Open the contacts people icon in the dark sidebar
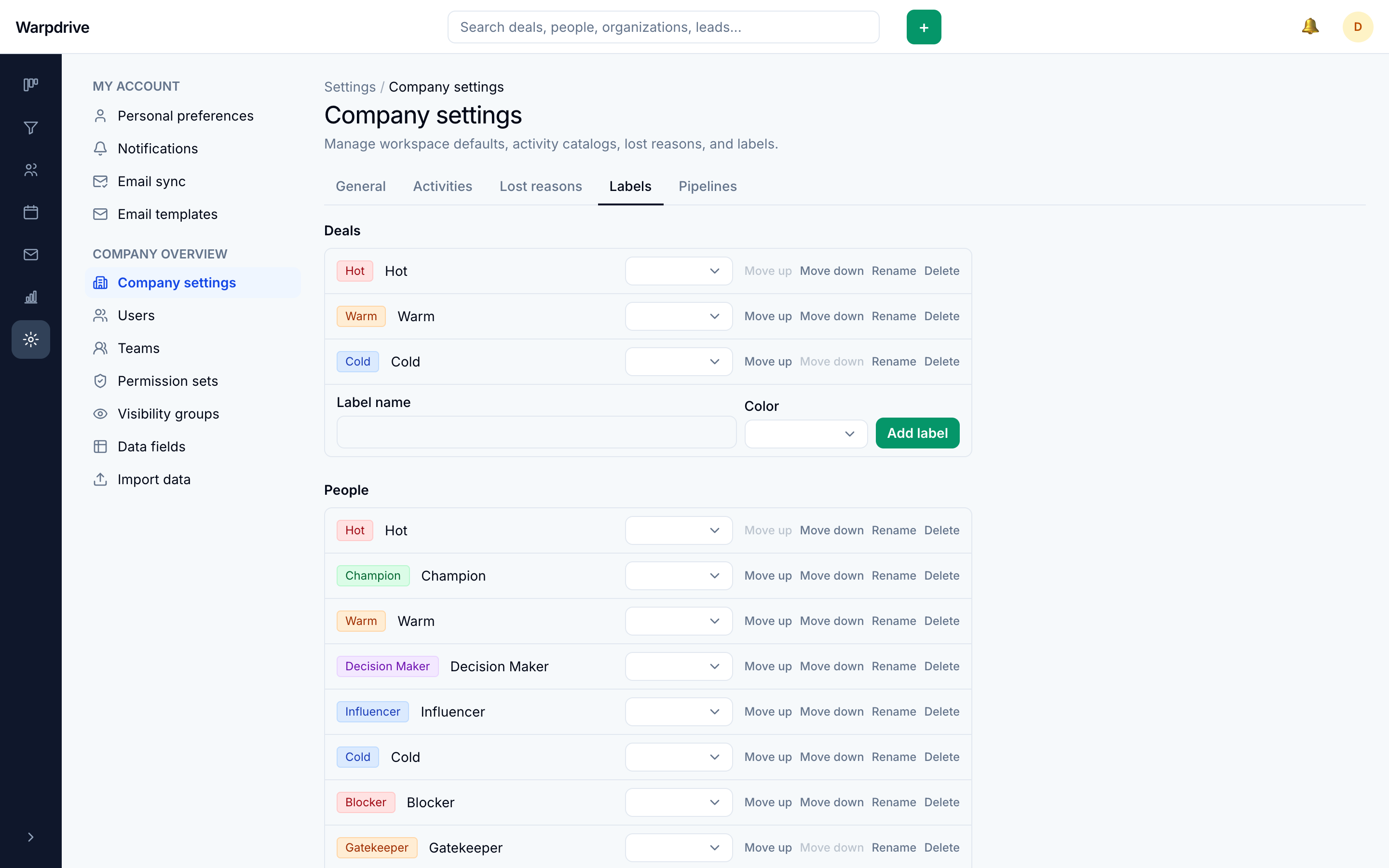 31,170
